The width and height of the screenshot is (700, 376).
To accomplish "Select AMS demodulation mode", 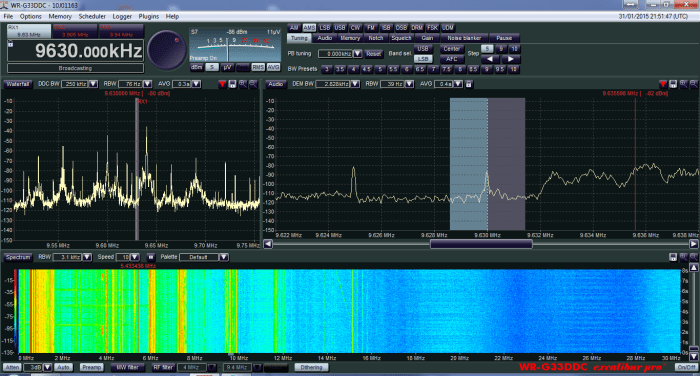I will pyautogui.click(x=309, y=28).
